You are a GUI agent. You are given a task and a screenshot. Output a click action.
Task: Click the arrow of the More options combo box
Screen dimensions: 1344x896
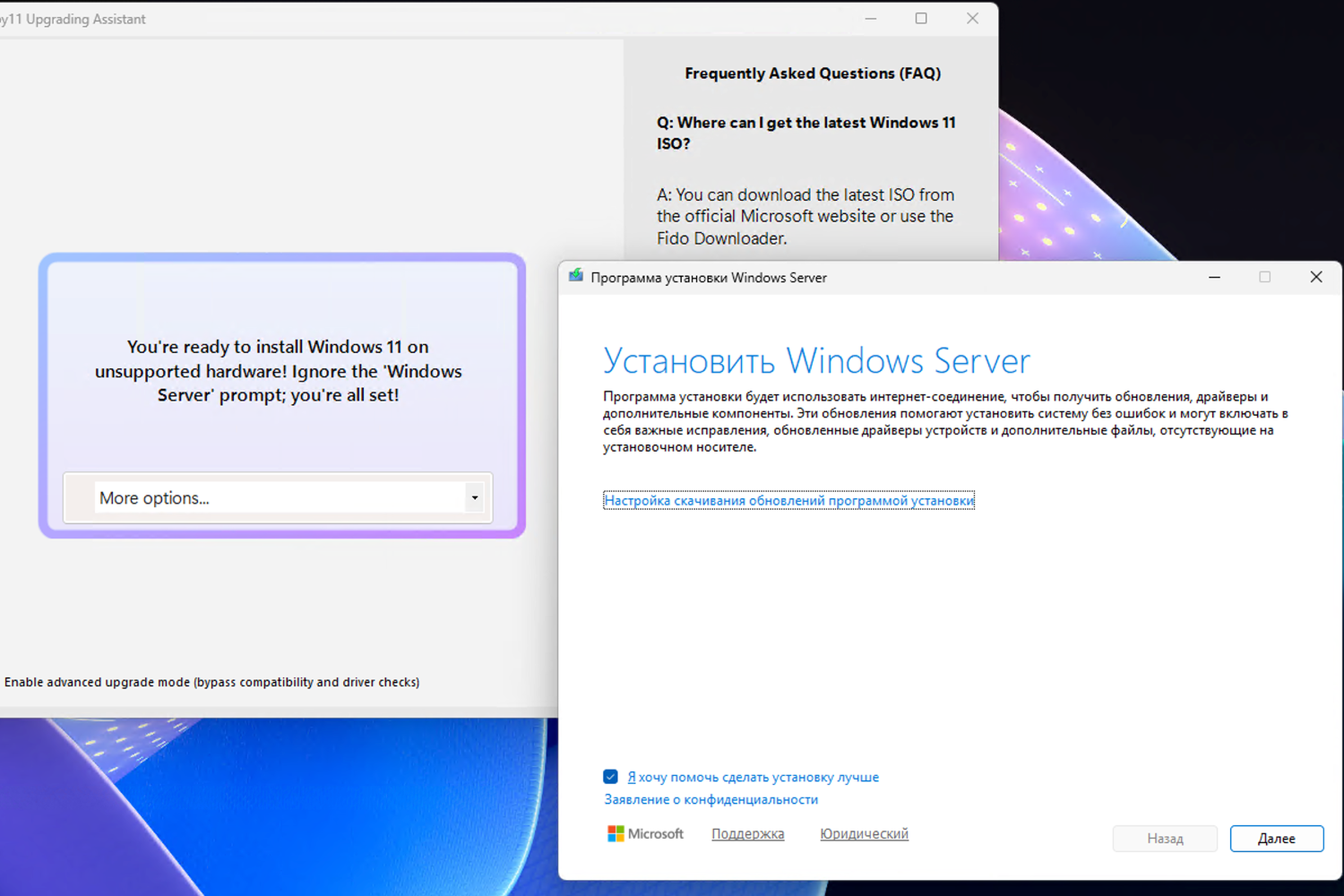pyautogui.click(x=475, y=497)
